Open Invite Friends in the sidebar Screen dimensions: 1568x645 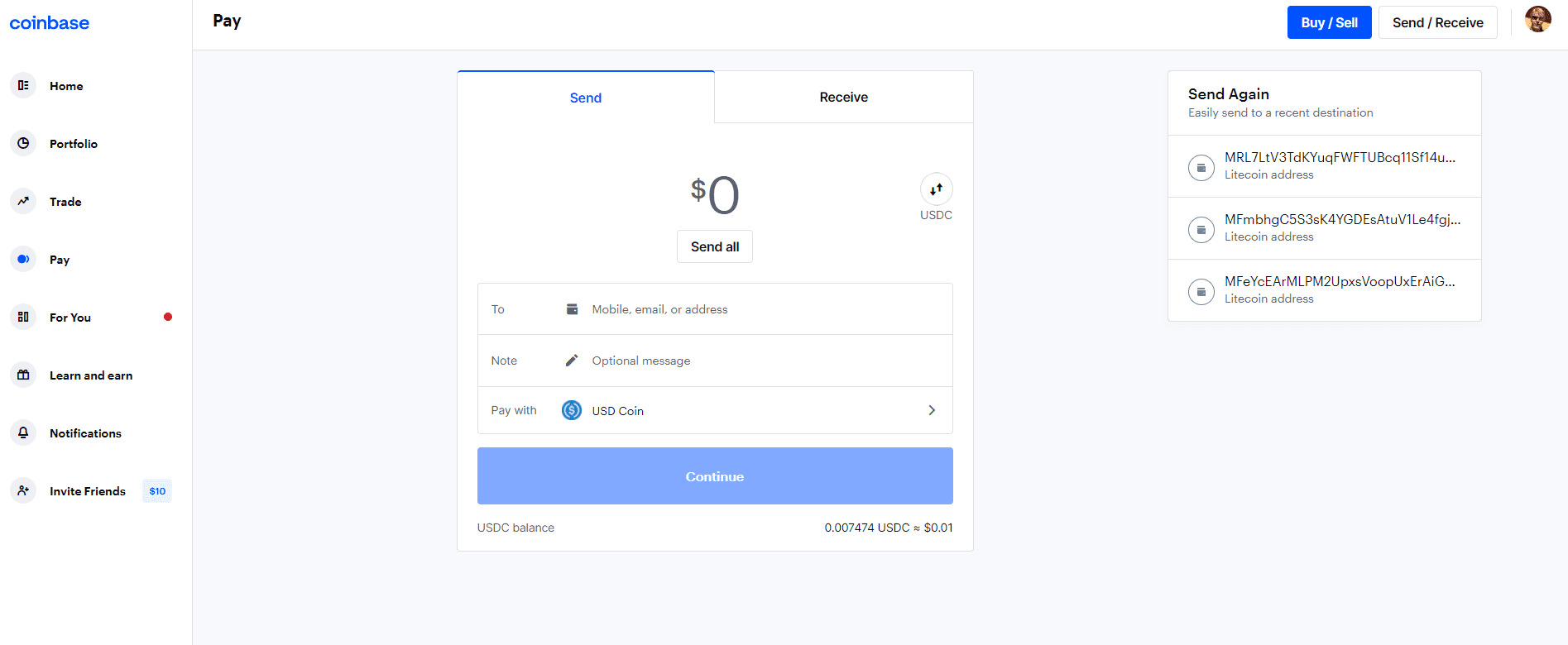click(x=88, y=491)
